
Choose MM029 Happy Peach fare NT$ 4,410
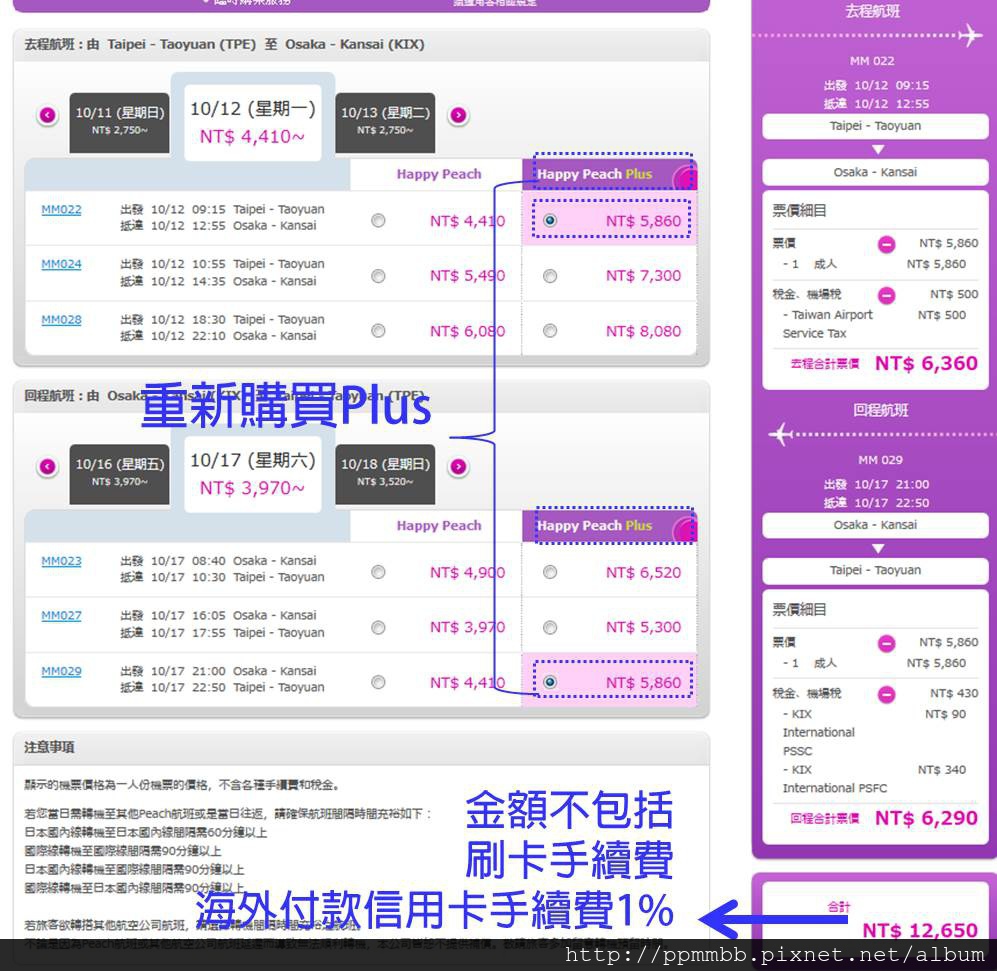pyautogui.click(x=378, y=682)
